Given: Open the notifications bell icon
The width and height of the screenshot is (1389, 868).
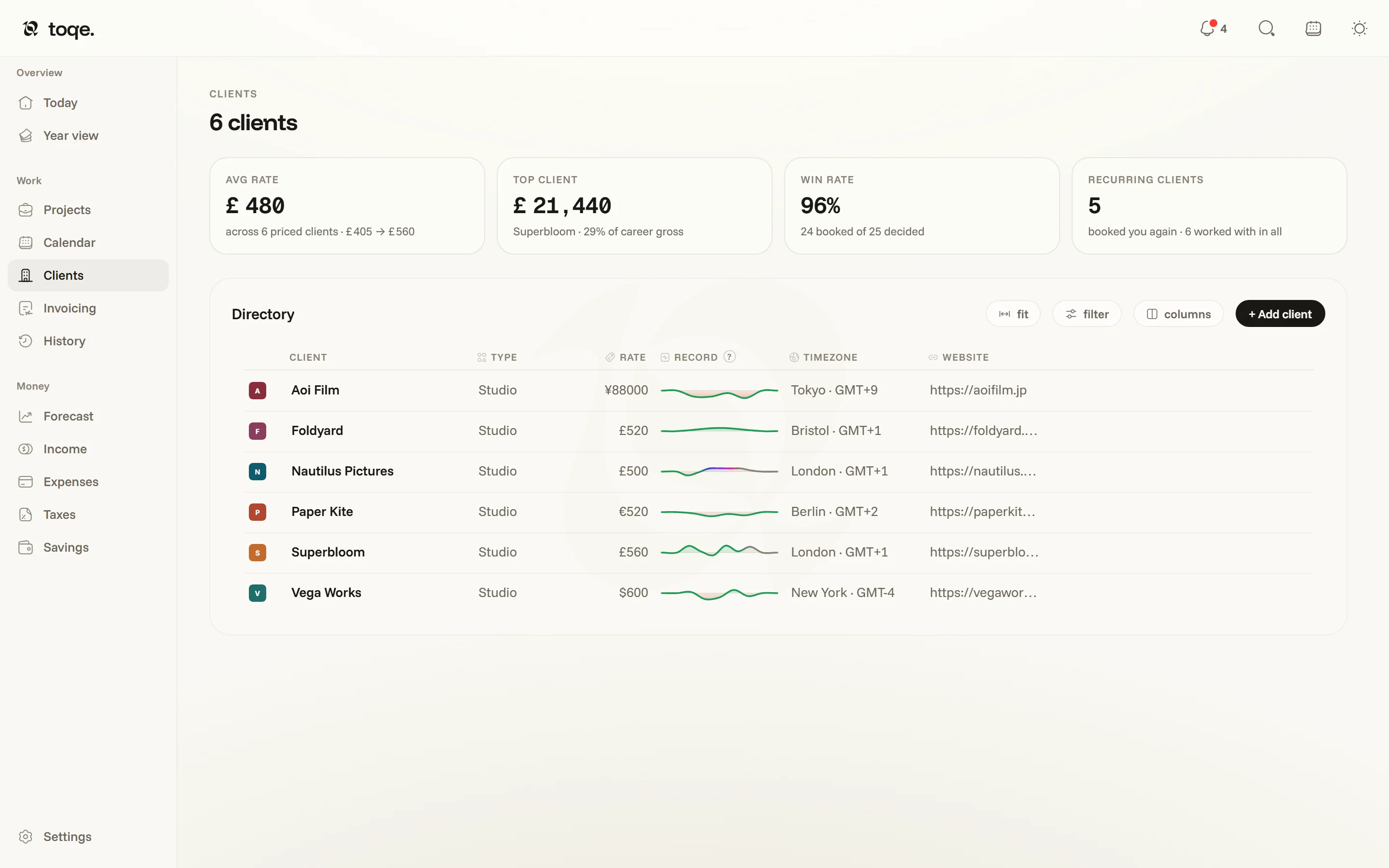Looking at the screenshot, I should [1208, 28].
